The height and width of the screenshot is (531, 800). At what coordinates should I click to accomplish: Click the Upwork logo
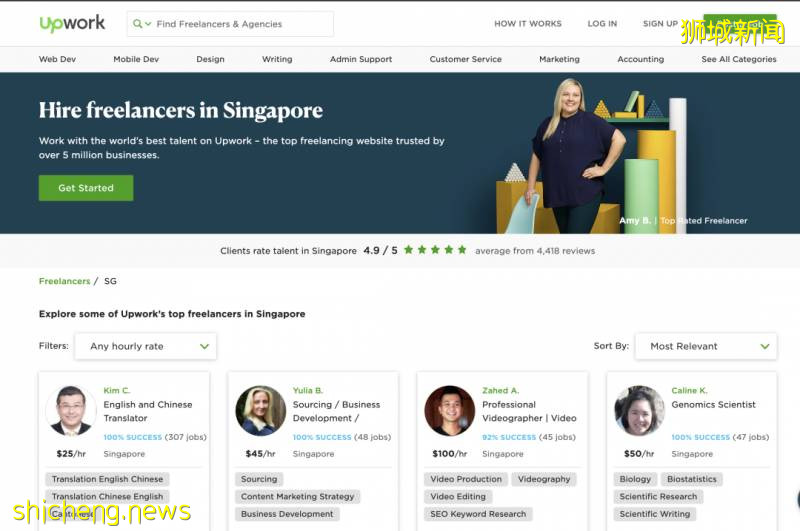[x=72, y=24]
